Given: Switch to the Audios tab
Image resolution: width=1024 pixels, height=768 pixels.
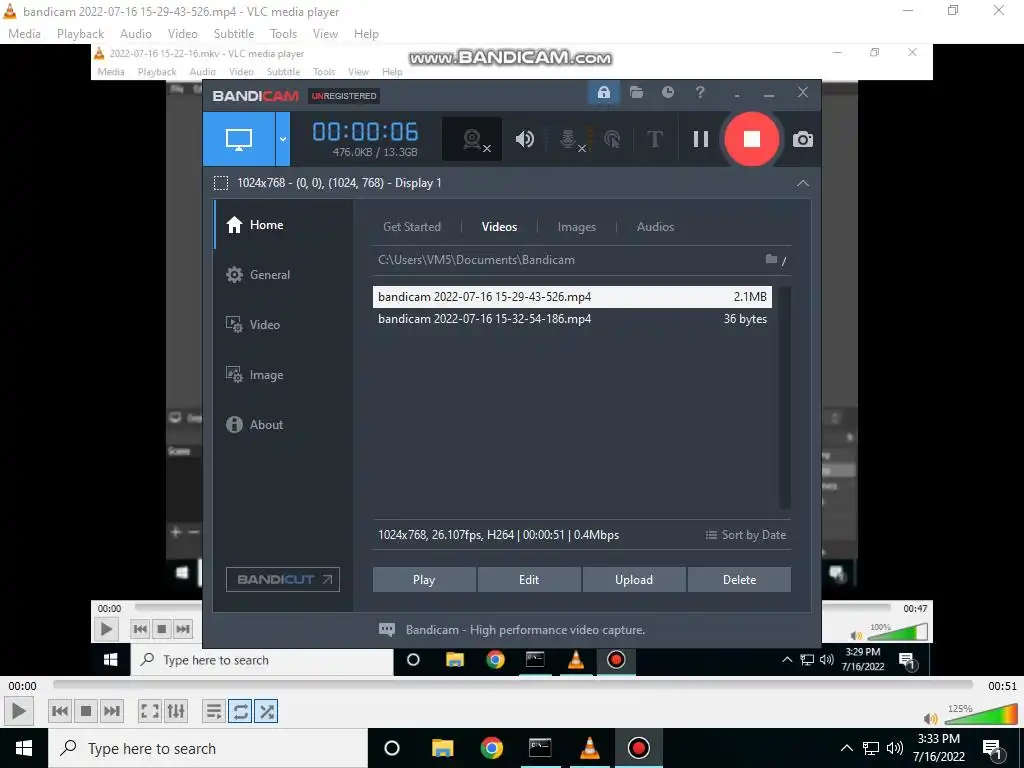Looking at the screenshot, I should click(x=655, y=227).
